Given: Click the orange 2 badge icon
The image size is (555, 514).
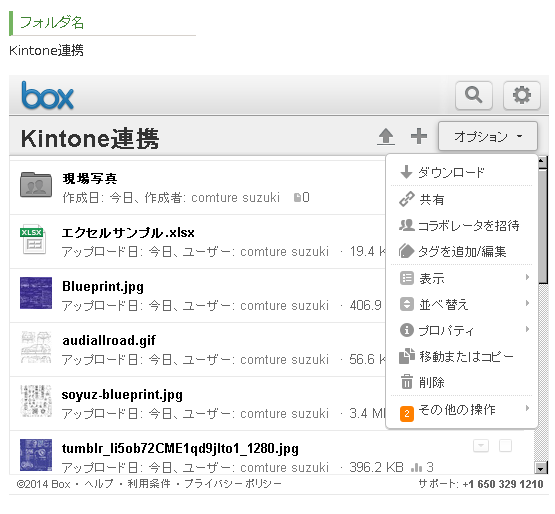Looking at the screenshot, I should (407, 413).
